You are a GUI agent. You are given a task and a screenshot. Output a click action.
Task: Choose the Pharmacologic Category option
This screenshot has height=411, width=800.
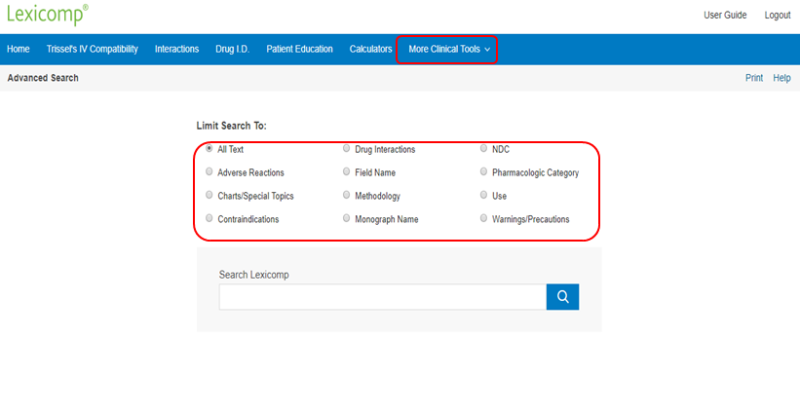484,172
